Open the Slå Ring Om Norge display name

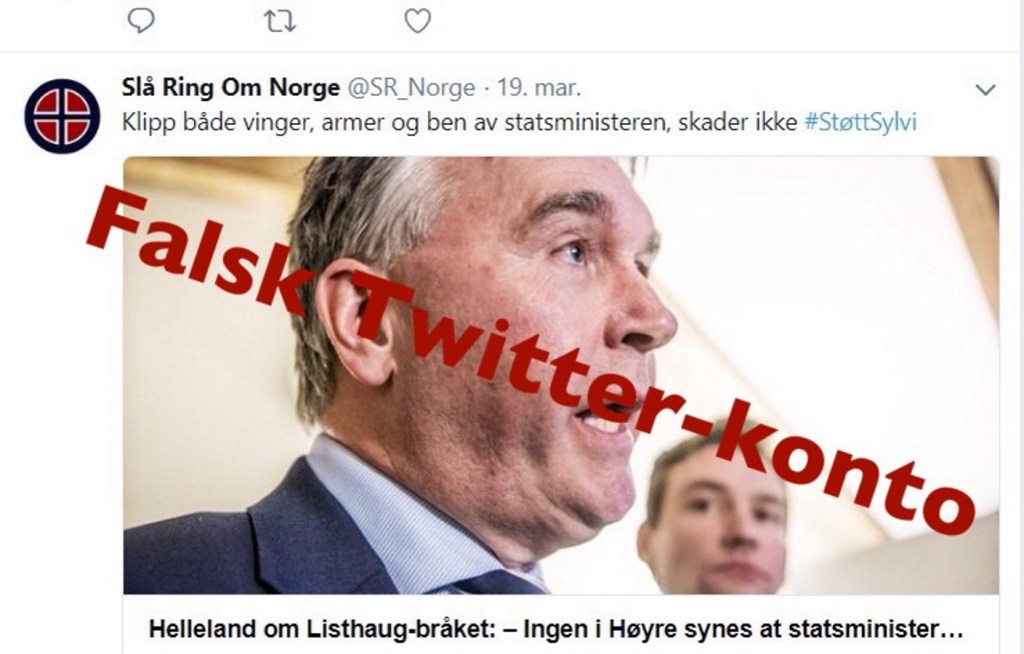(231, 87)
